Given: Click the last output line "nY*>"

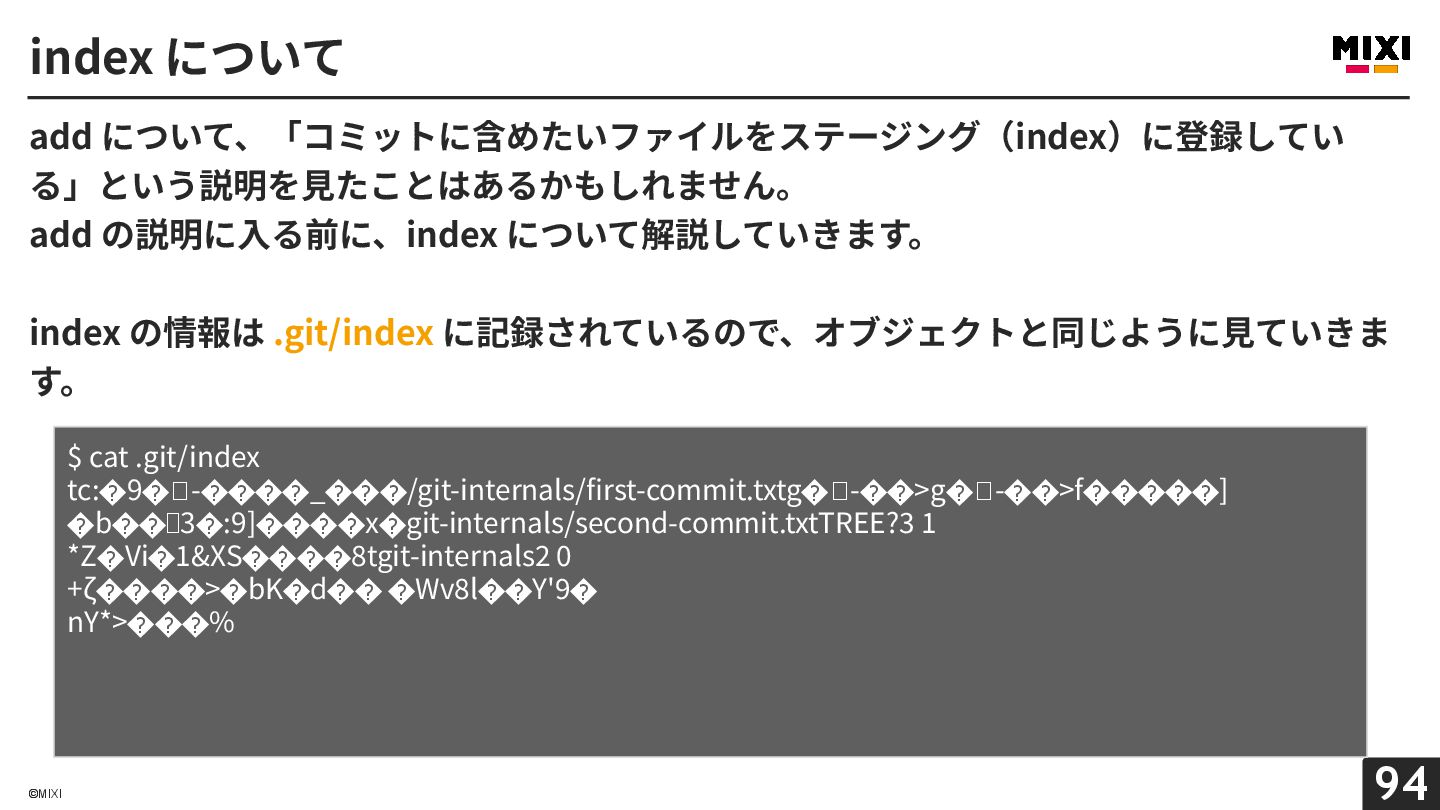Looking at the screenshot, I should coord(150,623).
